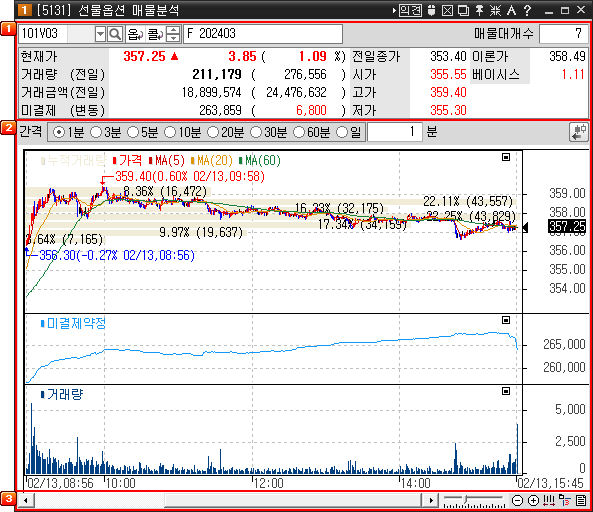This screenshot has height=512, width=593.
Task: Click the 매물대개수 input field
Action: click(x=563, y=34)
